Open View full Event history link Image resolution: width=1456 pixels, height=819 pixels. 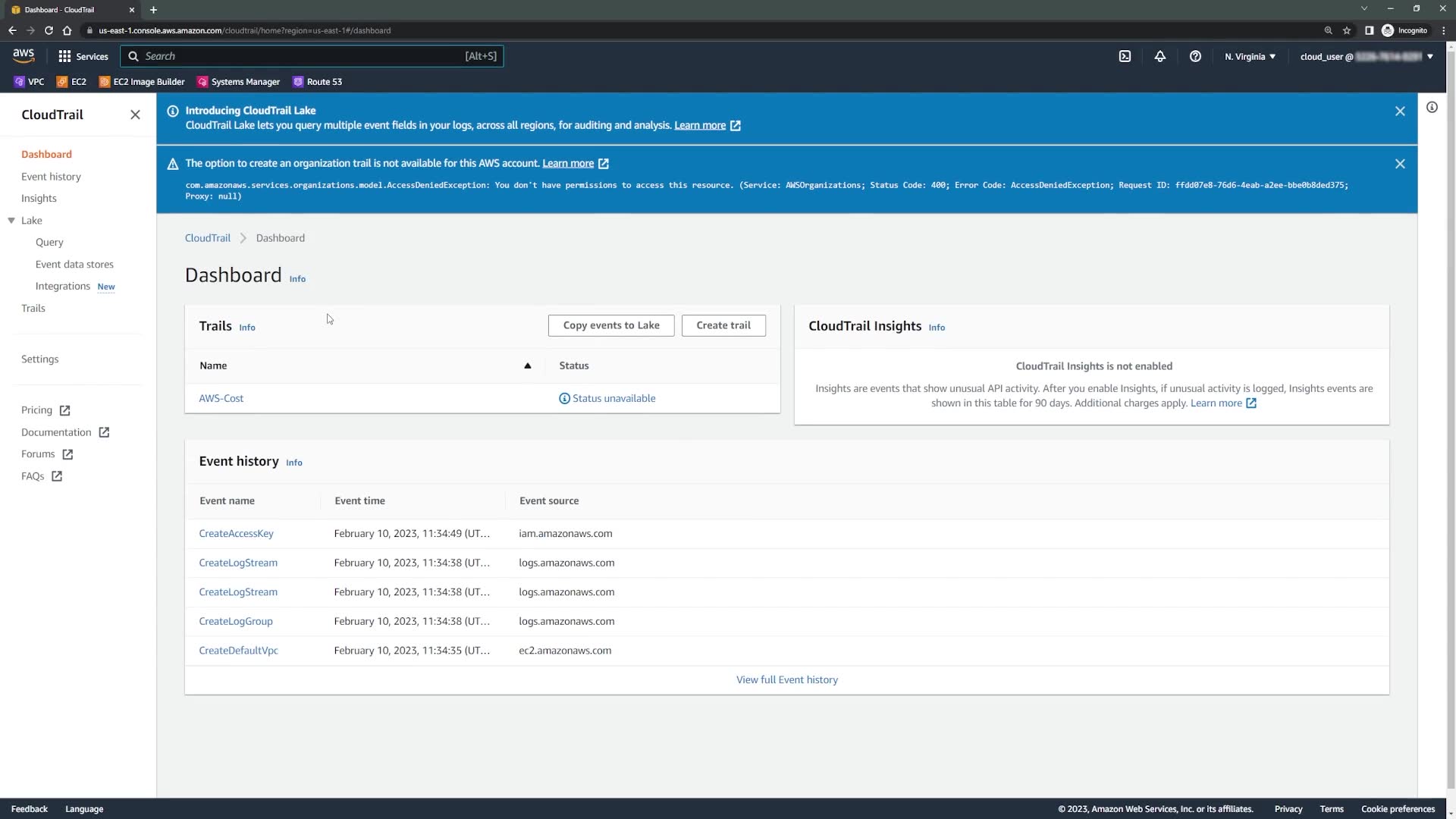(x=786, y=679)
